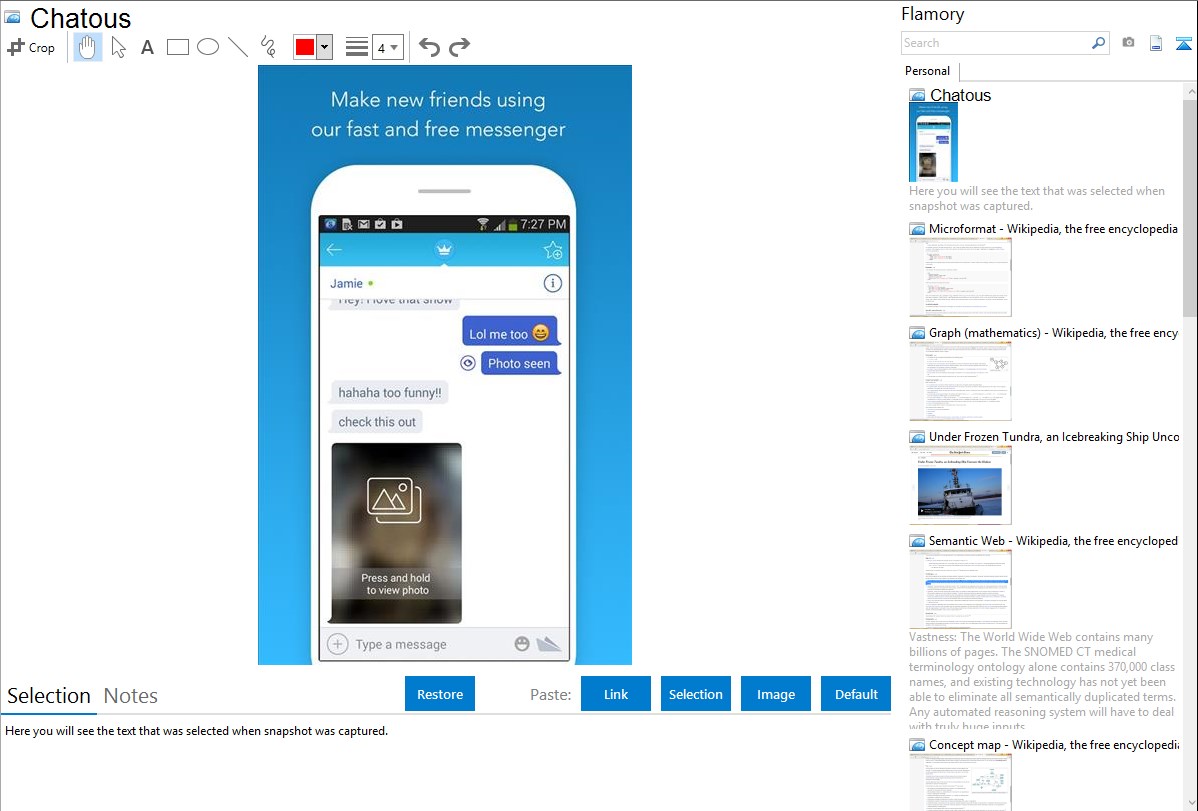Click the Photo seen message bubble

pyautogui.click(x=520, y=363)
